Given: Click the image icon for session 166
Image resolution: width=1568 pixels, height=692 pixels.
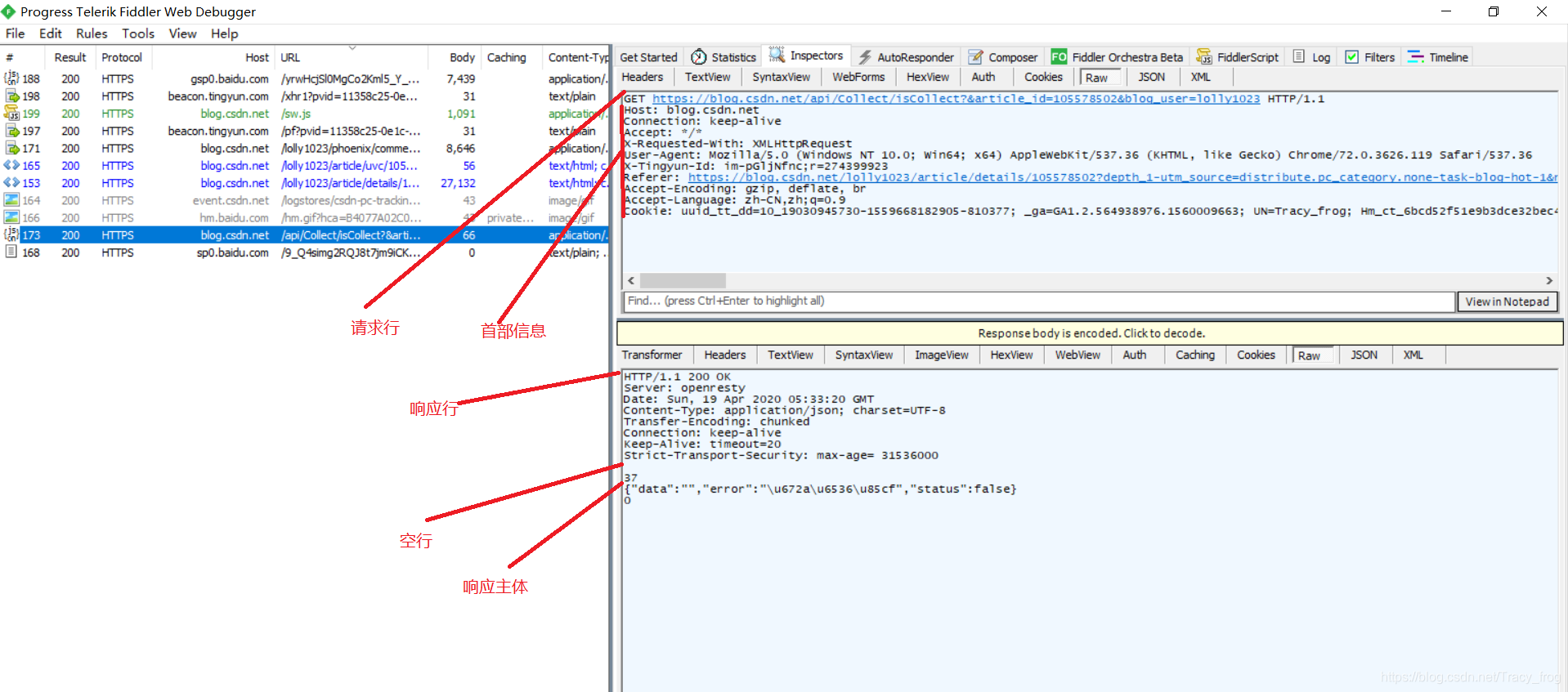Looking at the screenshot, I should click(11, 217).
